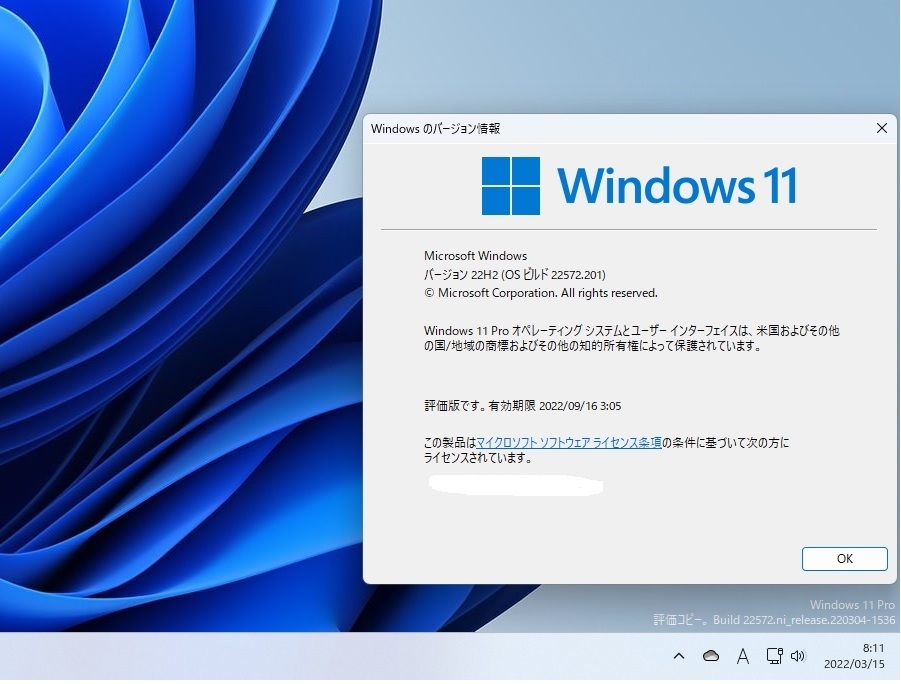Select the 'Microsoft Windows' text line
901x684 pixels.
475,256
